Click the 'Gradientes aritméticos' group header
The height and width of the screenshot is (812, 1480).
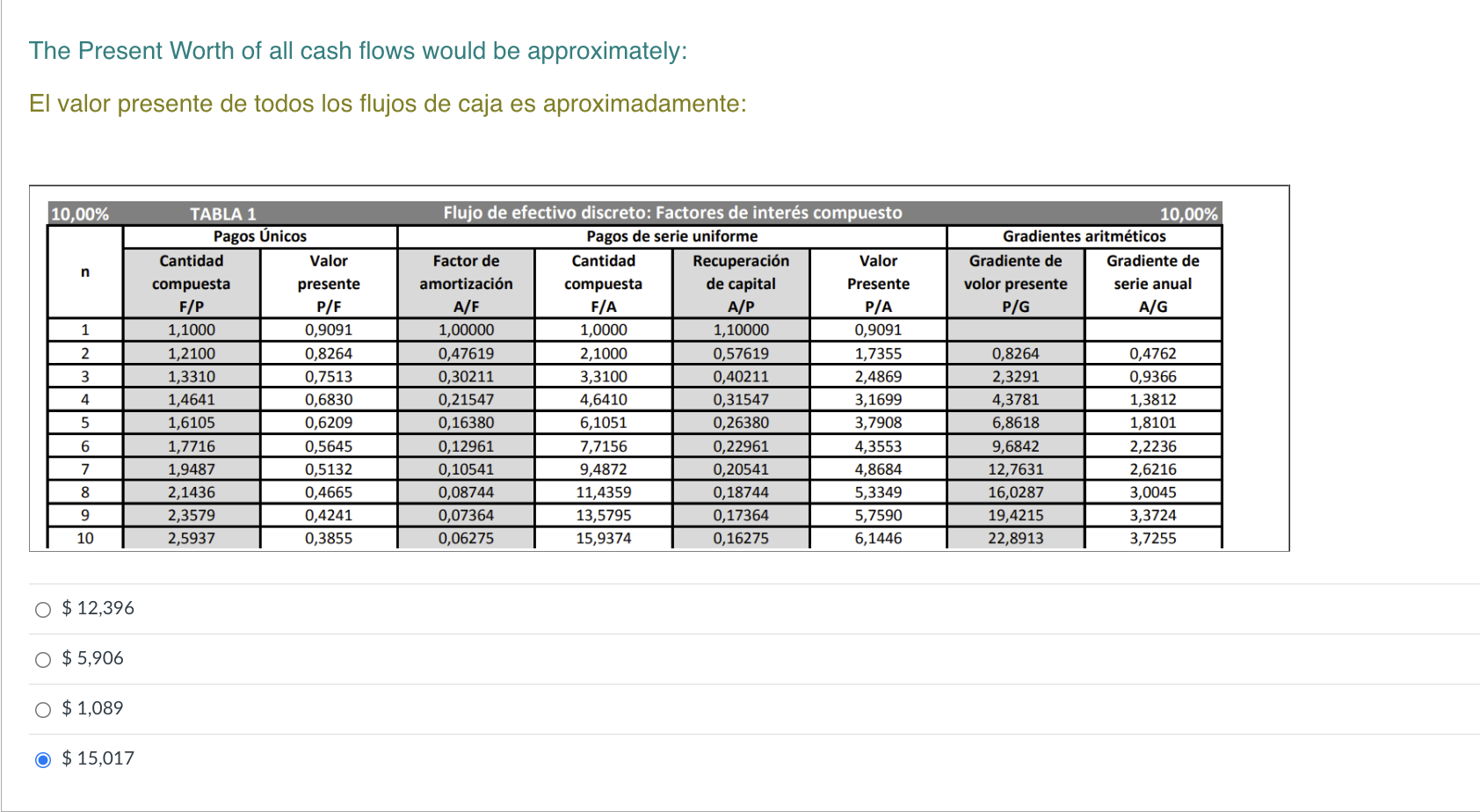1085,236
